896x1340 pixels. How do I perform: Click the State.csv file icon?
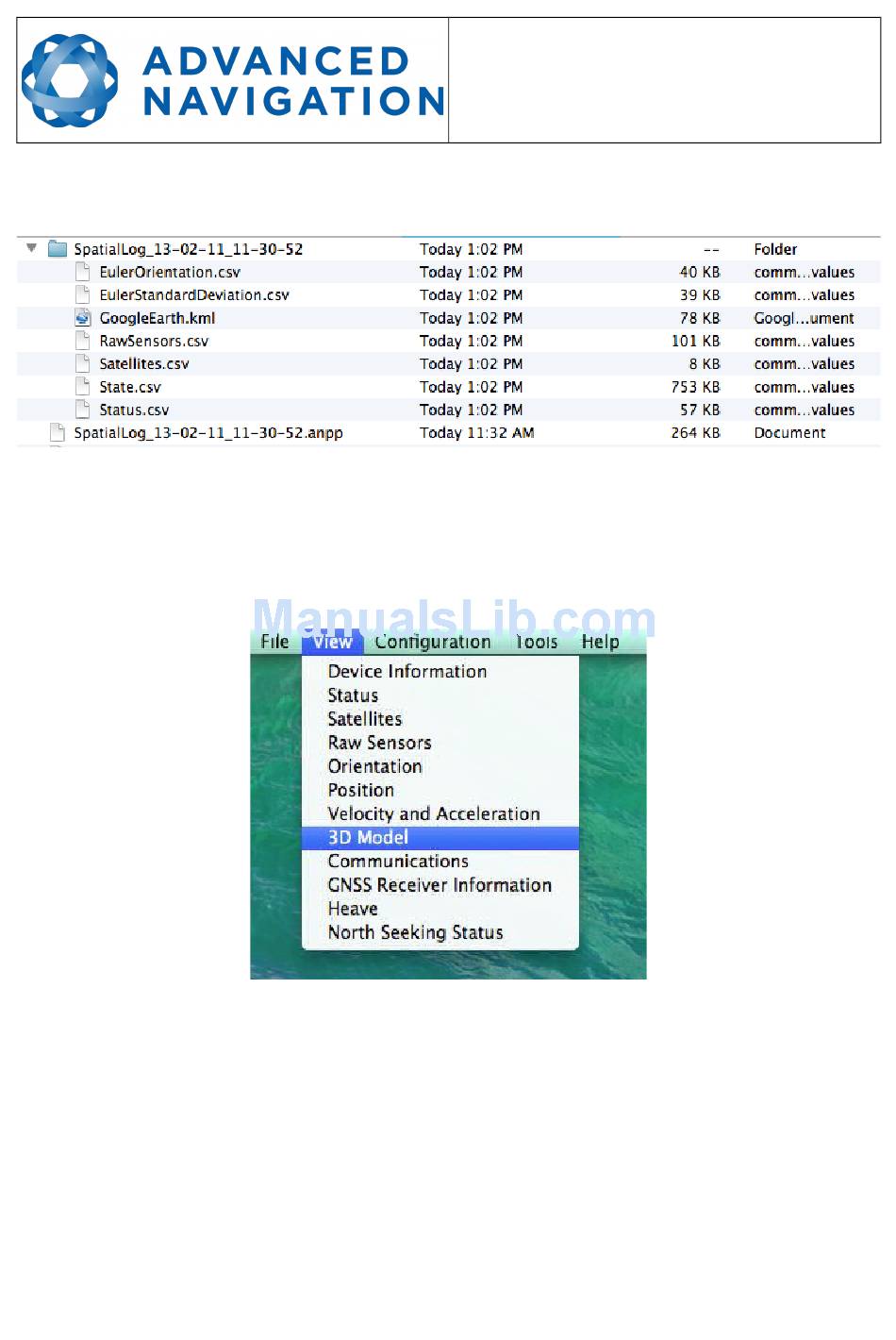pyautogui.click(x=83, y=387)
